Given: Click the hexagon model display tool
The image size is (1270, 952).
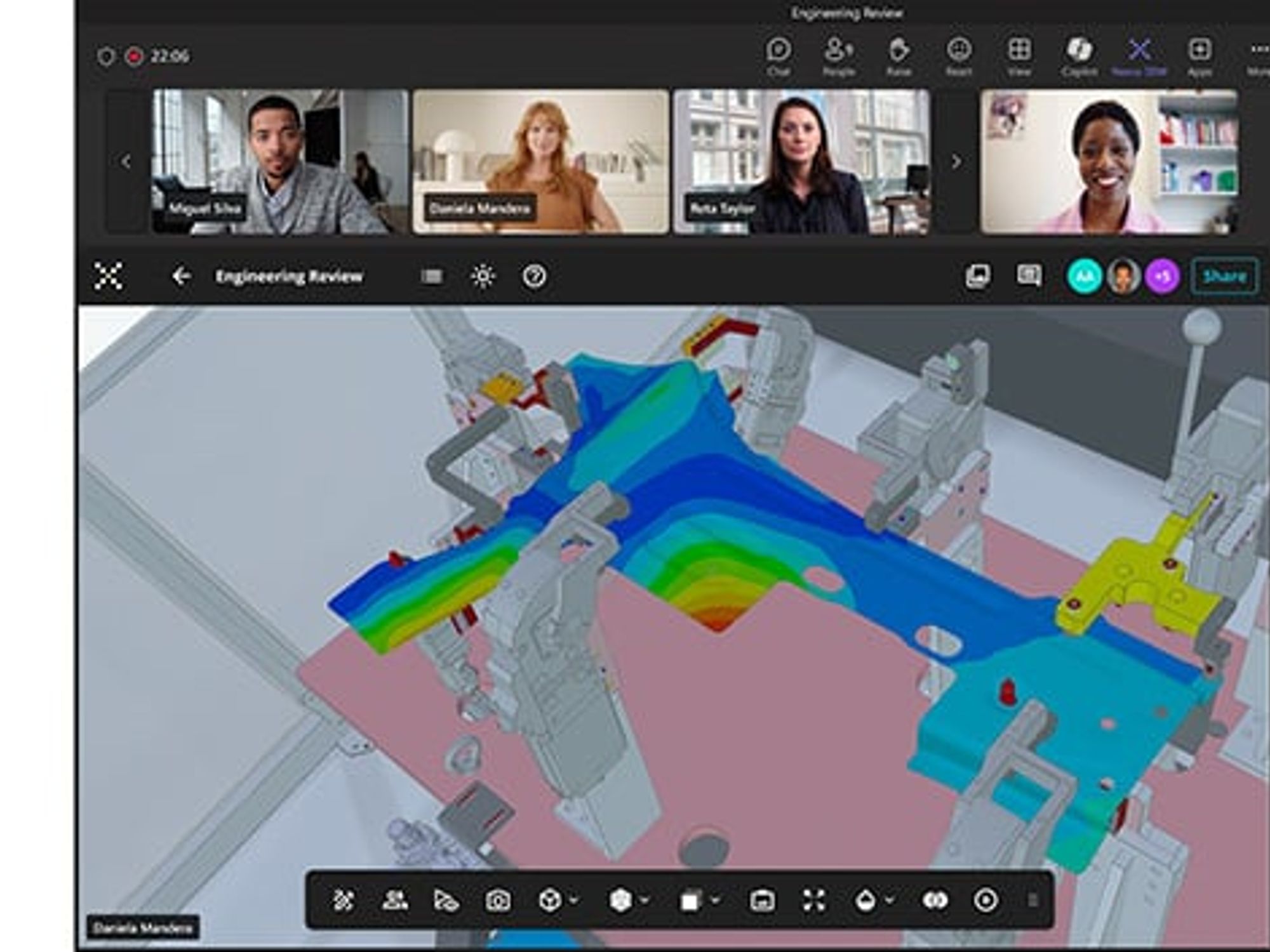Looking at the screenshot, I should point(620,900).
